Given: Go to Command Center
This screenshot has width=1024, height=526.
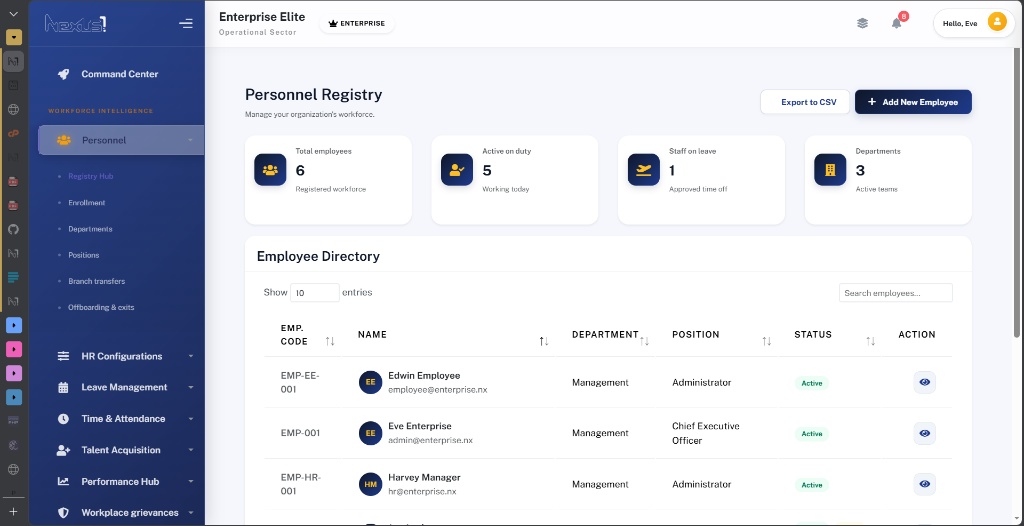Looking at the screenshot, I should coord(121,74).
